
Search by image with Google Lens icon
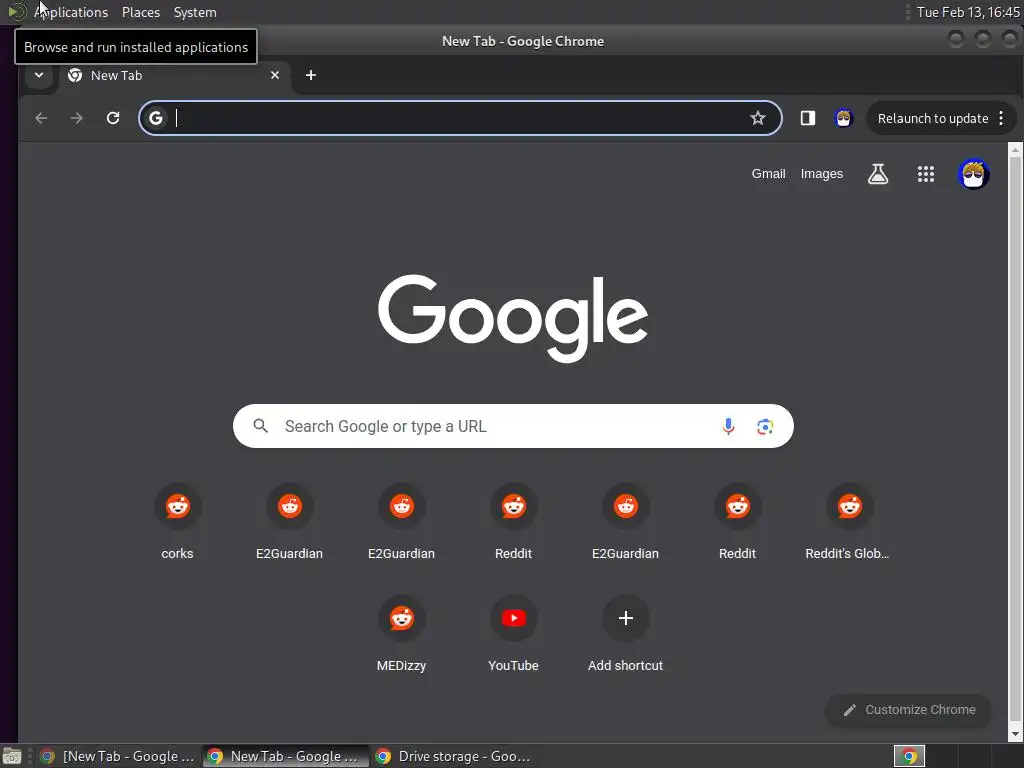[765, 426]
